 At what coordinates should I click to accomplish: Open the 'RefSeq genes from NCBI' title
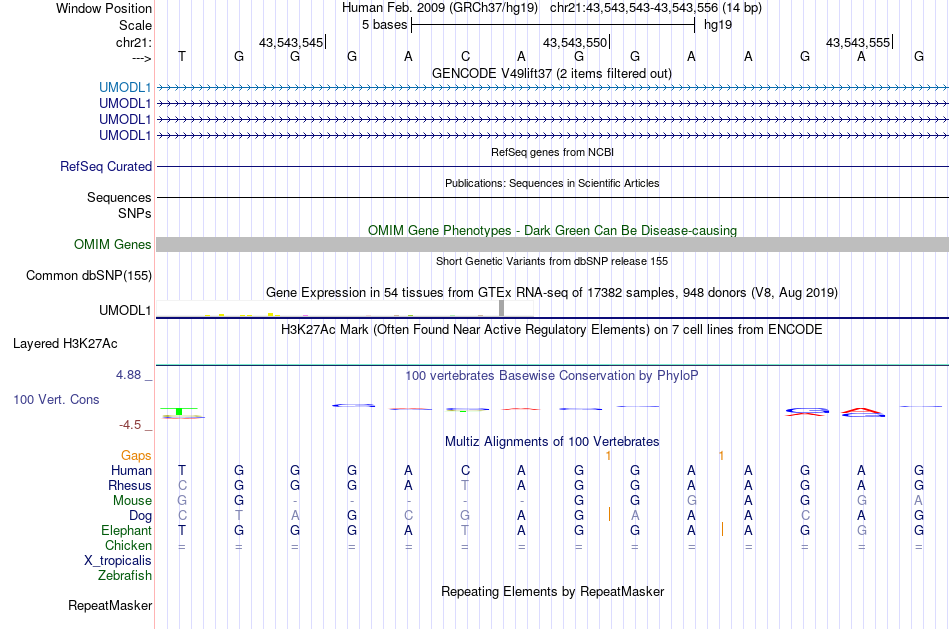(x=552, y=152)
